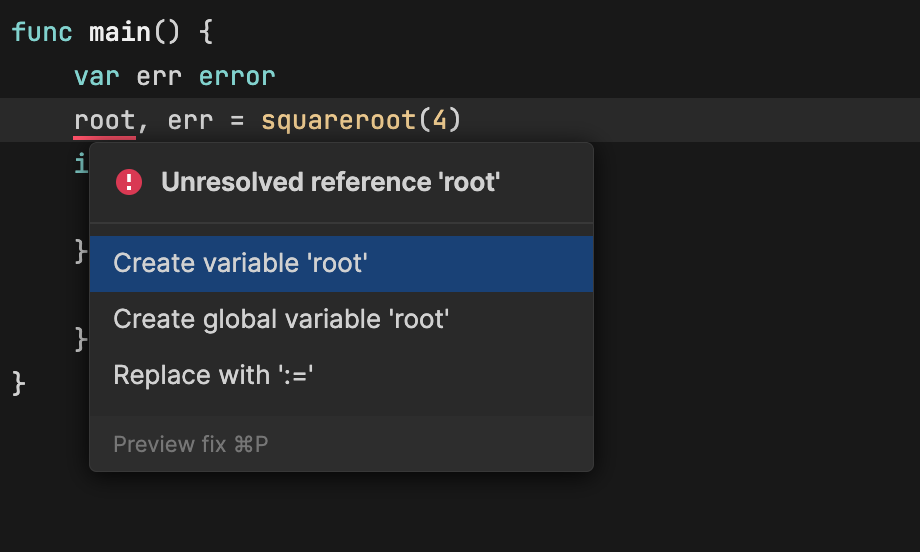Click the "Unresolved reference 'root'" message
This screenshot has width=920, height=552.
pos(330,182)
